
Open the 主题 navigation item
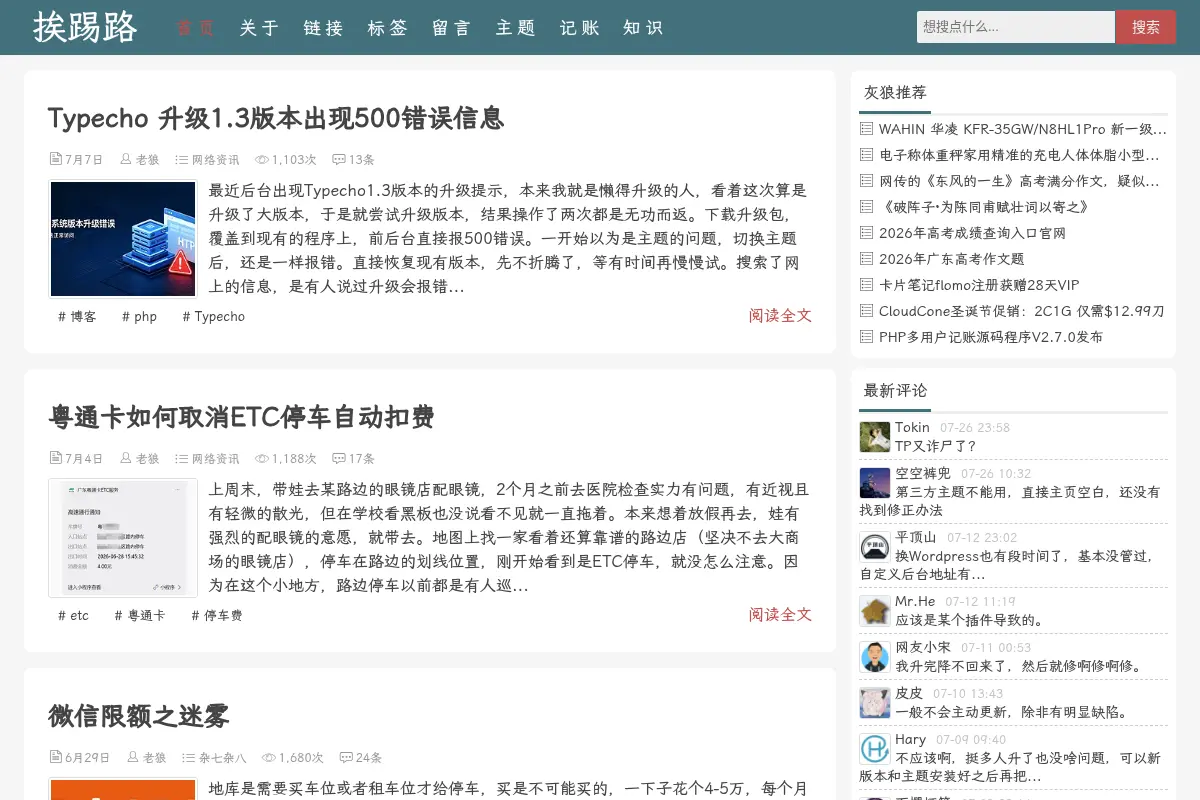coord(515,28)
